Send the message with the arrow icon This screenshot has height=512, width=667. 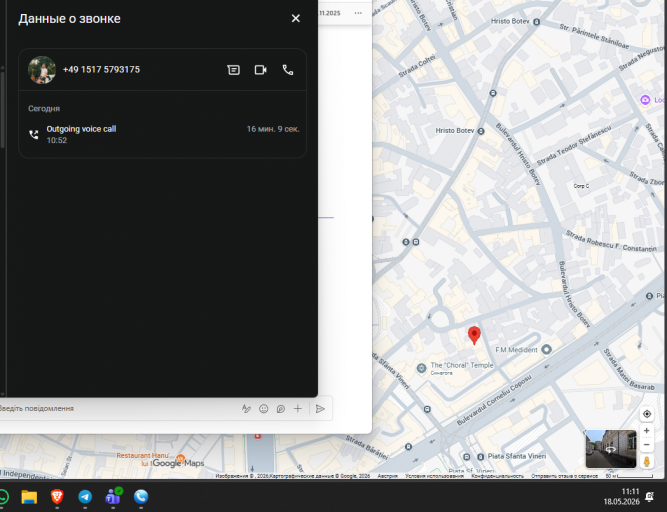pyautogui.click(x=320, y=409)
